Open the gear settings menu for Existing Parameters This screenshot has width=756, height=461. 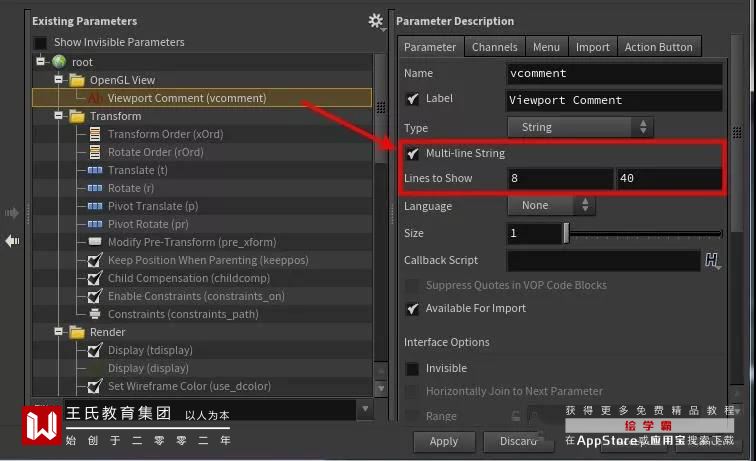(x=376, y=21)
